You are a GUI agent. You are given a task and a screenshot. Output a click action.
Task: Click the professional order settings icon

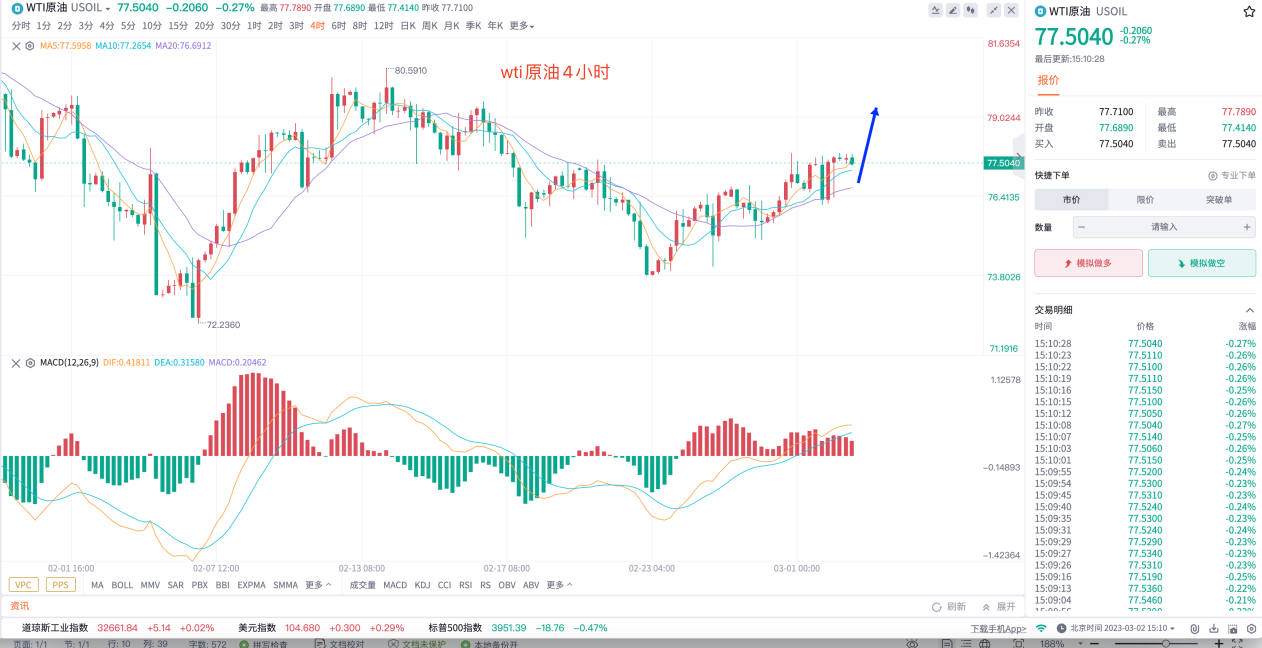pos(1212,175)
